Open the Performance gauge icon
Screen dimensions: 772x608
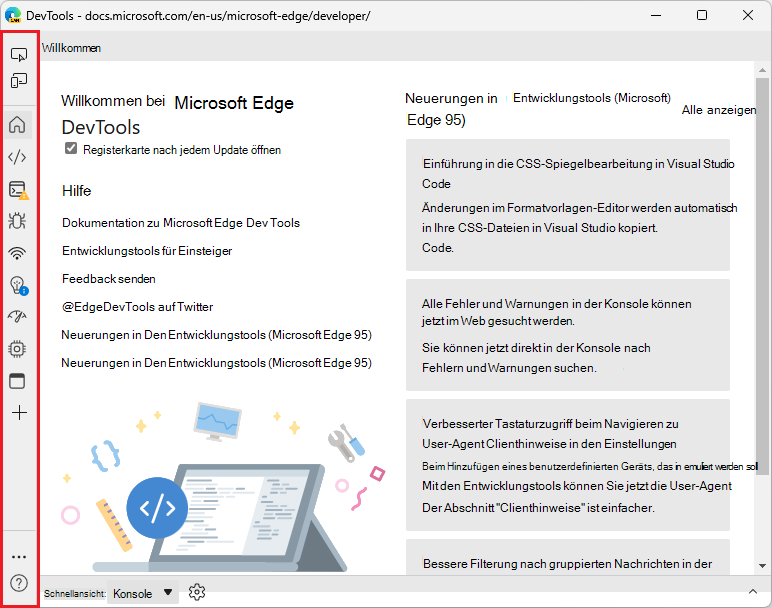click(17, 317)
